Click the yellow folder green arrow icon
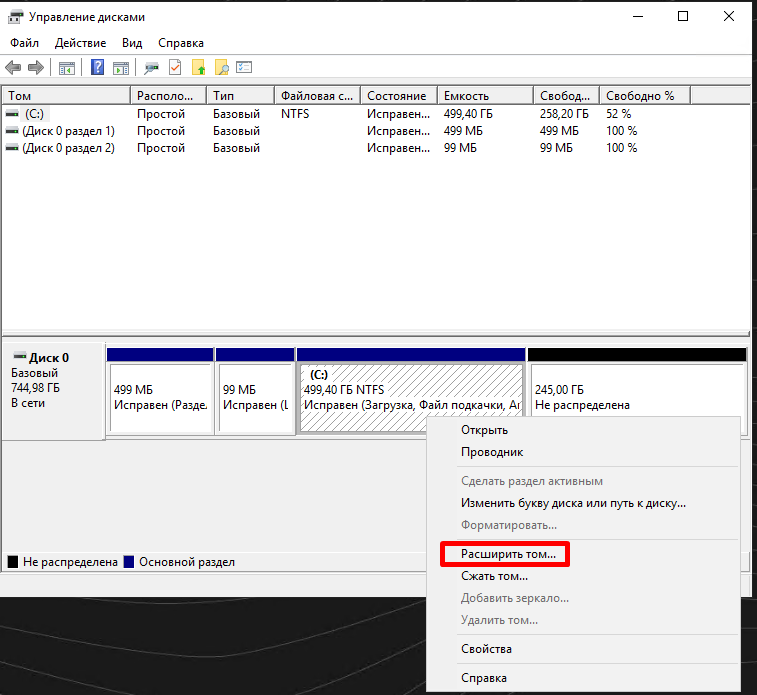 point(198,68)
